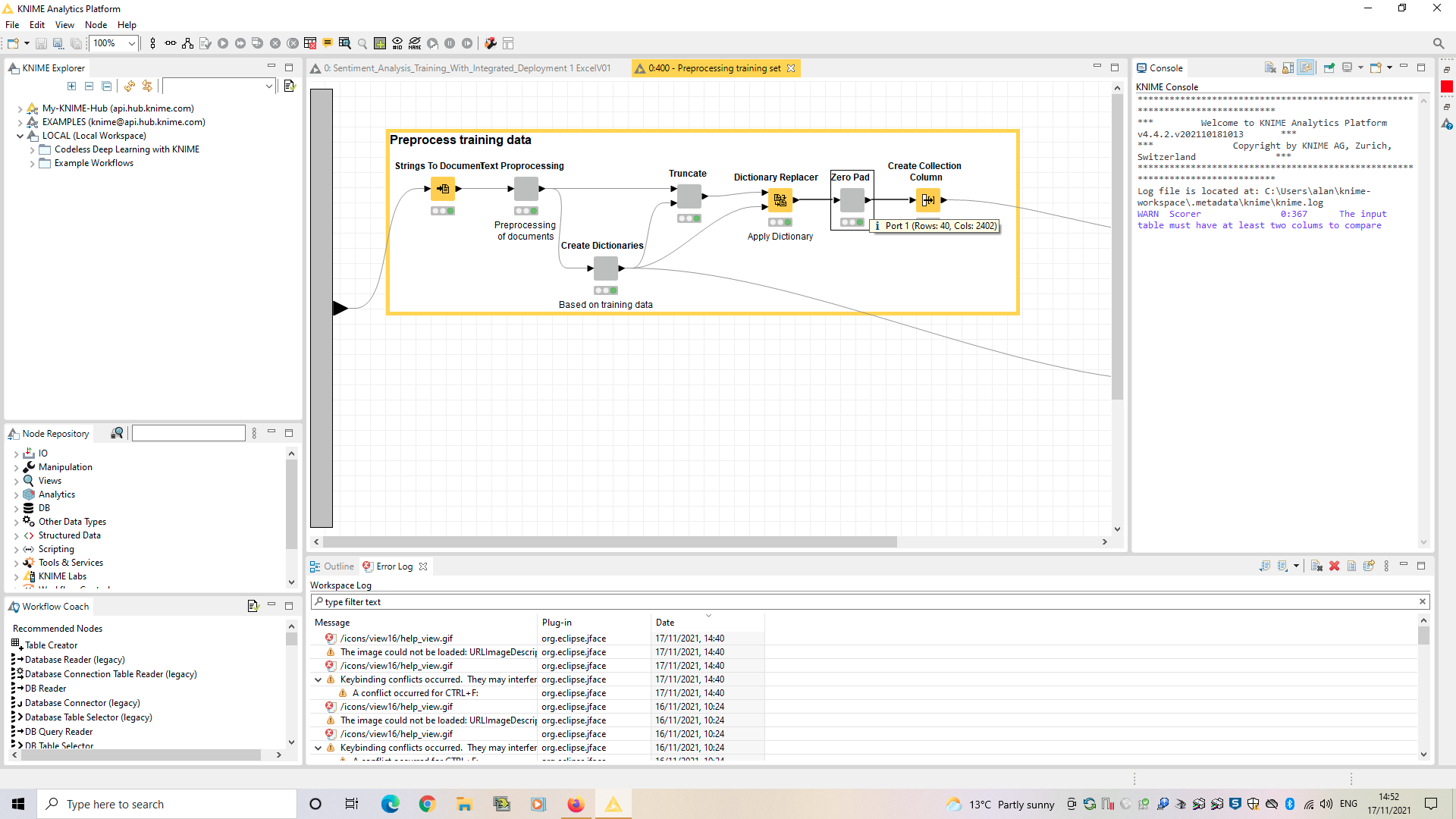Viewport: 1456px width, 819px height.
Task: Click the add meta node icon
Action: (x=380, y=43)
